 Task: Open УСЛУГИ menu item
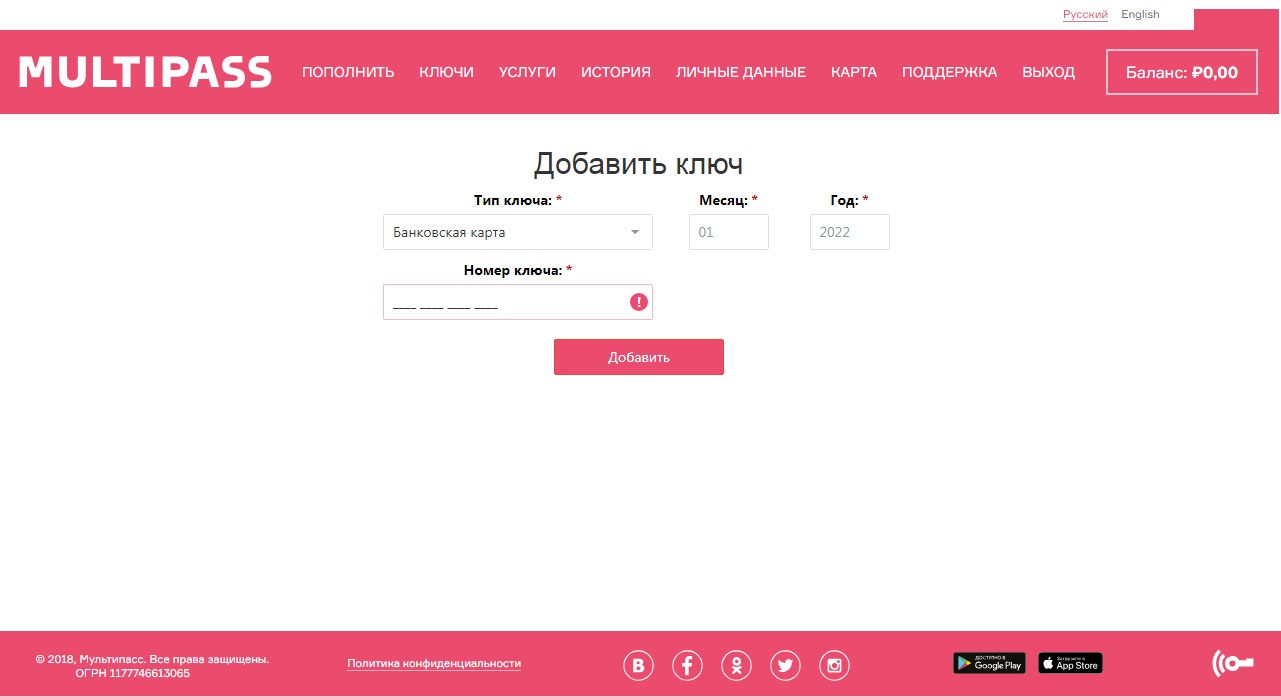click(527, 72)
